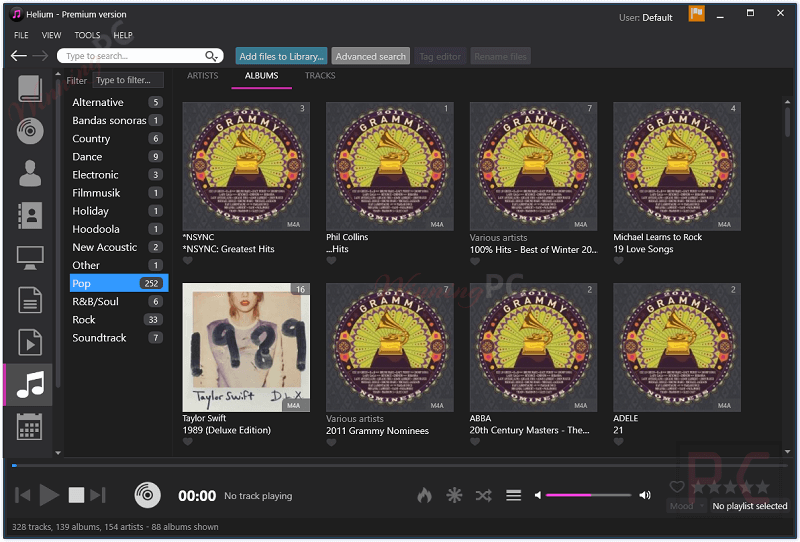Select the Rock genre
800x542 pixels.
(x=118, y=319)
